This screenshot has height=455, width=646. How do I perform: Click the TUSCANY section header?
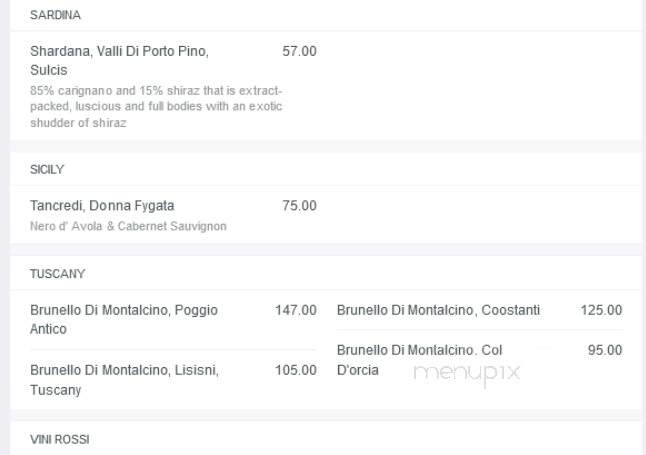pos(57,274)
